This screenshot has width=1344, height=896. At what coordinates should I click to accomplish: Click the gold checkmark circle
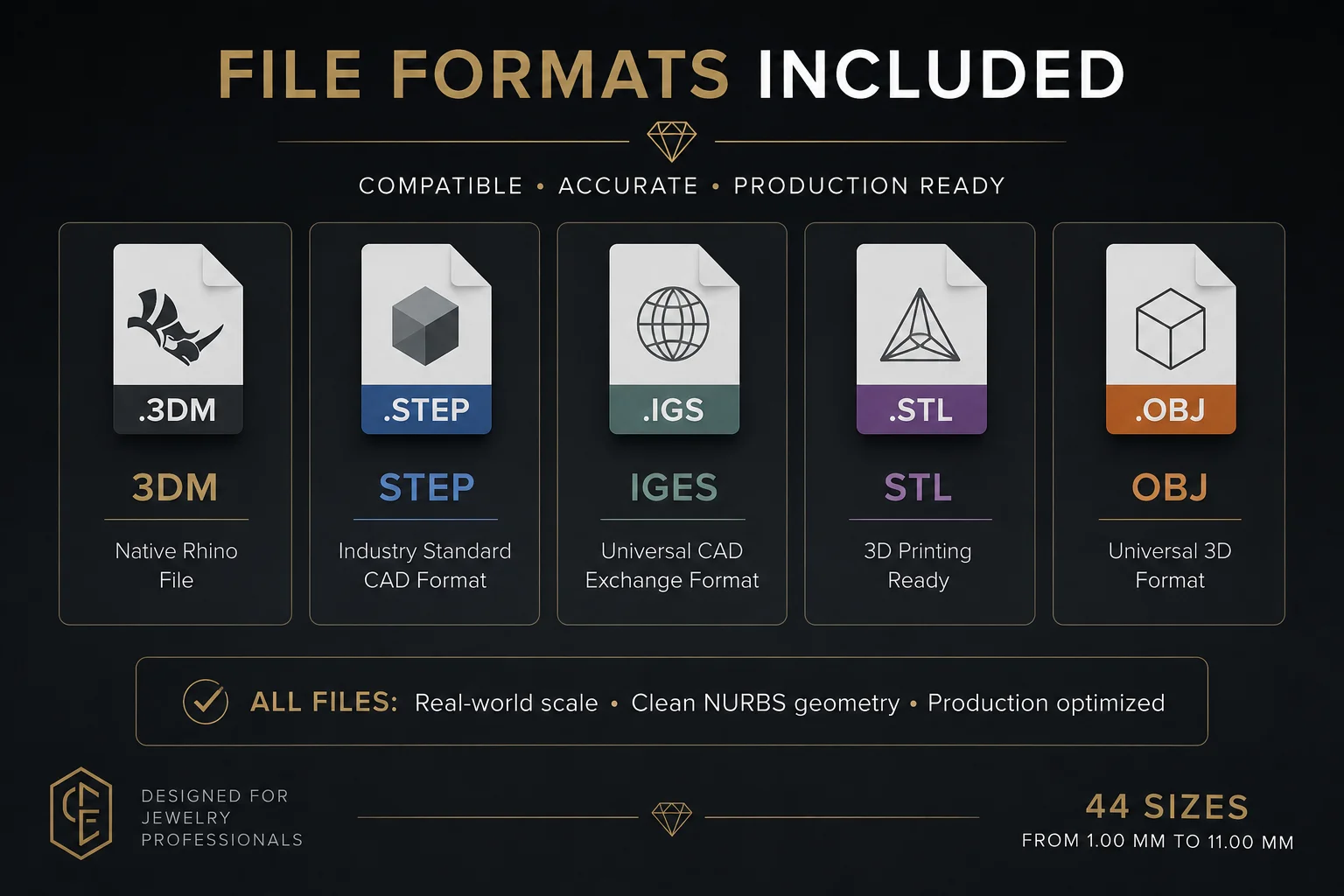(x=206, y=702)
